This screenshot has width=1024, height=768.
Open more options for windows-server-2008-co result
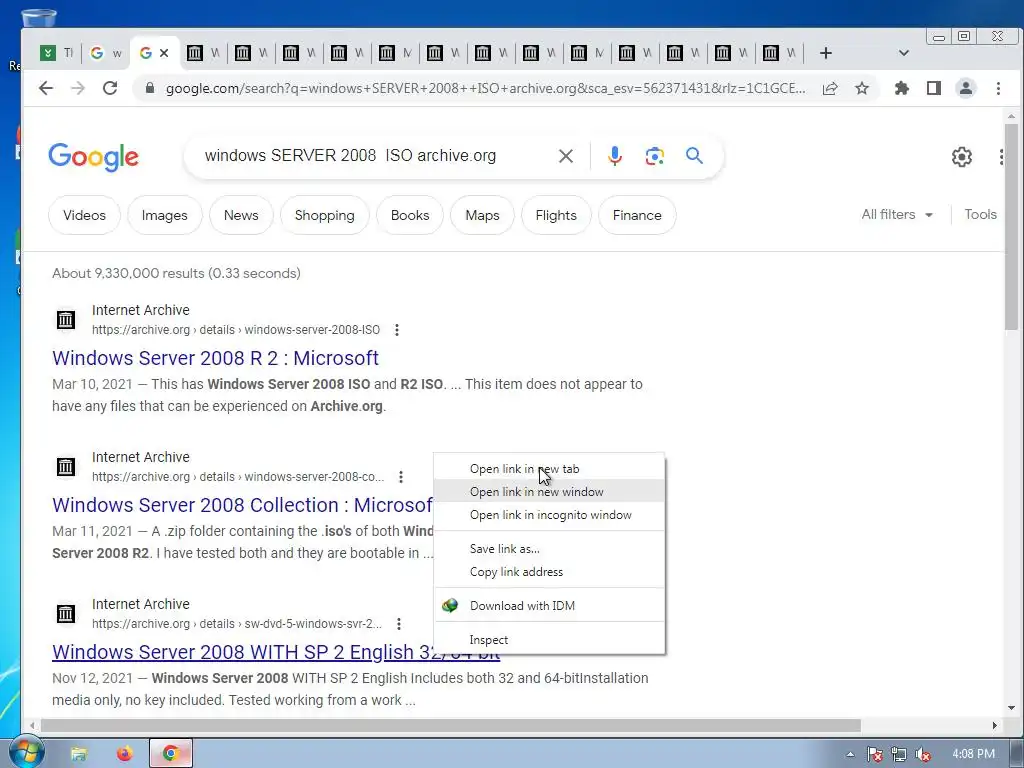401,477
